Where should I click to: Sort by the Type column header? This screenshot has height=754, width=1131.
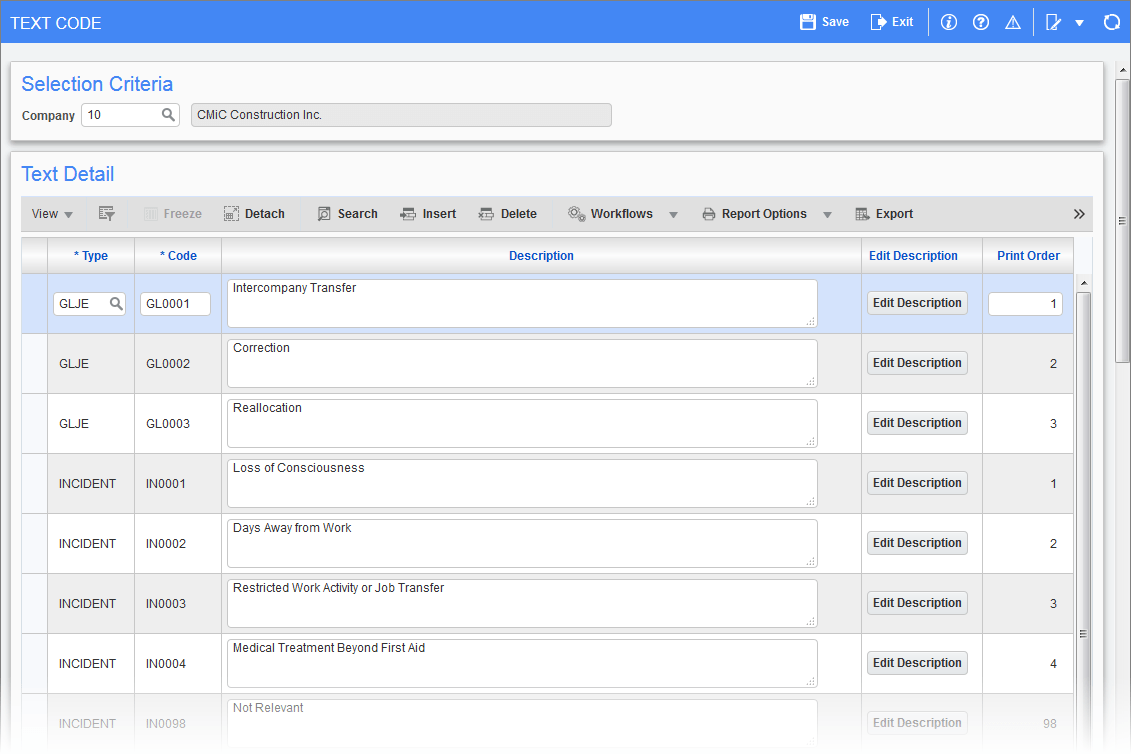pyautogui.click(x=91, y=255)
